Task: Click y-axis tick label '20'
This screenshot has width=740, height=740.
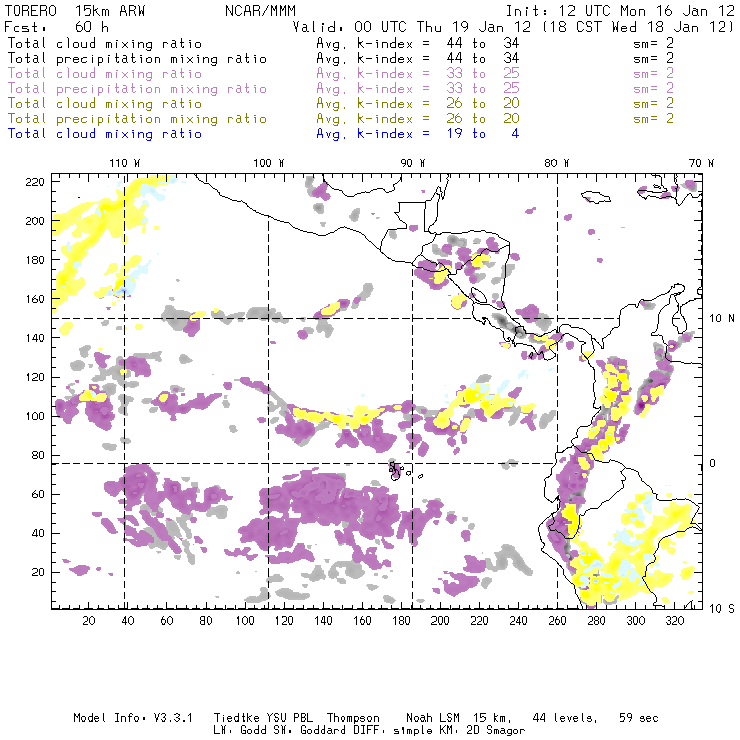Action: 38,572
